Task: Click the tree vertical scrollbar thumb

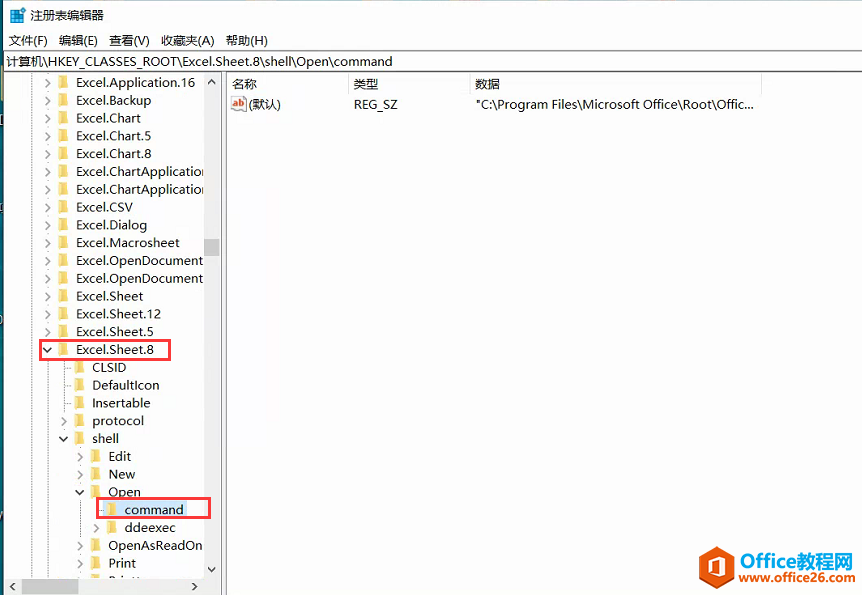Action: (x=212, y=247)
